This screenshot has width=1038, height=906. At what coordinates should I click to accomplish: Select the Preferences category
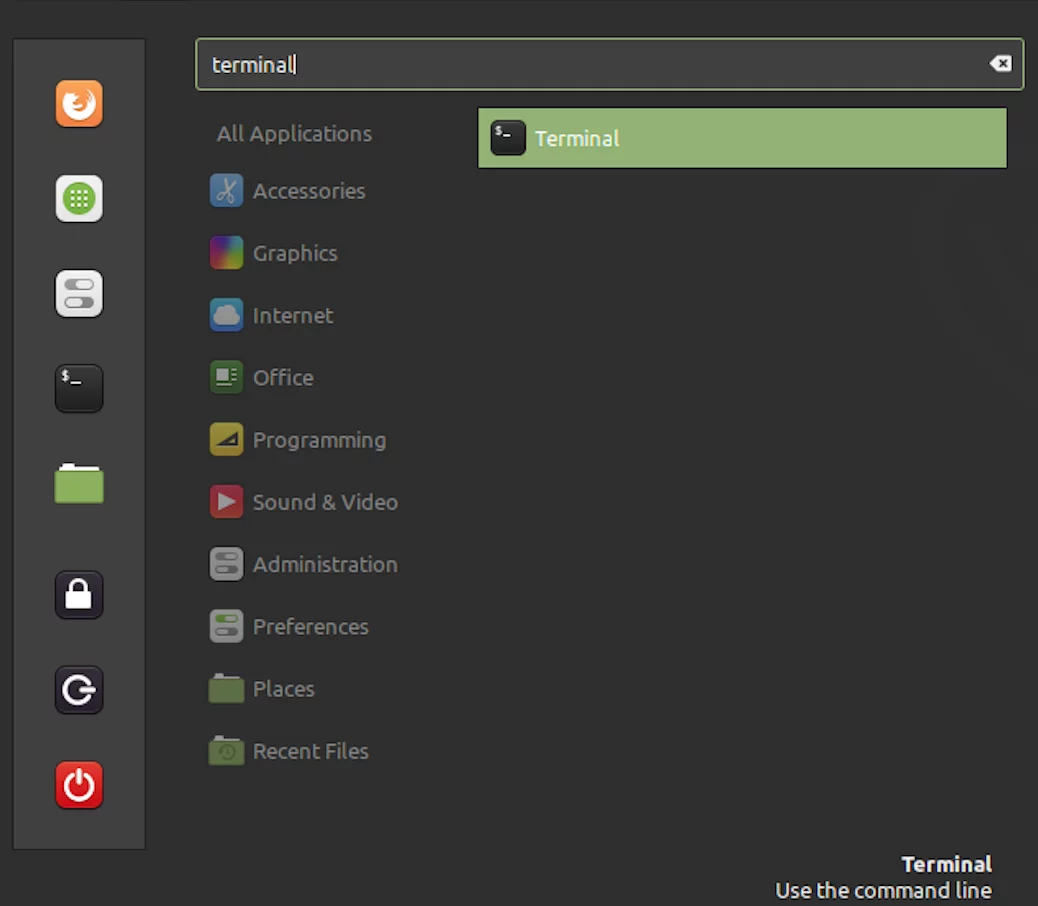tap(289, 626)
